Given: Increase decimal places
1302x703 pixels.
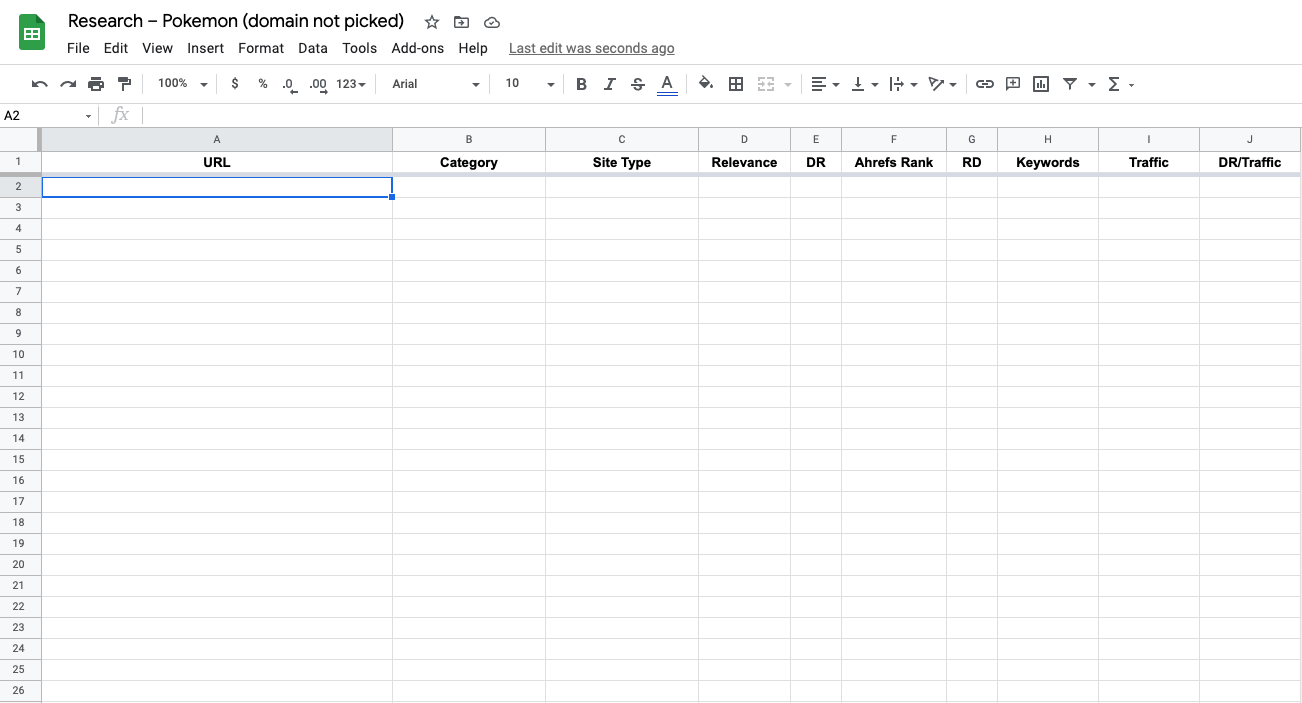Looking at the screenshot, I should tap(318, 85).
